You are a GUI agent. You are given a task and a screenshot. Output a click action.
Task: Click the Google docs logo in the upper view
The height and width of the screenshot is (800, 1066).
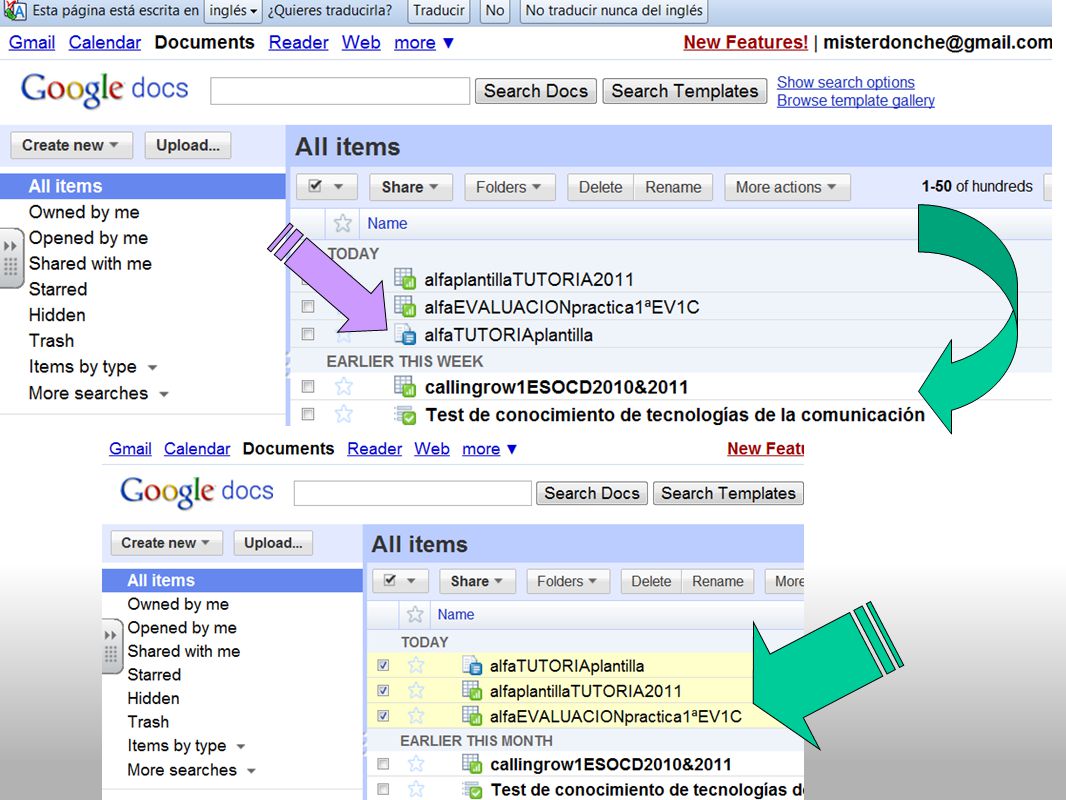pos(104,89)
